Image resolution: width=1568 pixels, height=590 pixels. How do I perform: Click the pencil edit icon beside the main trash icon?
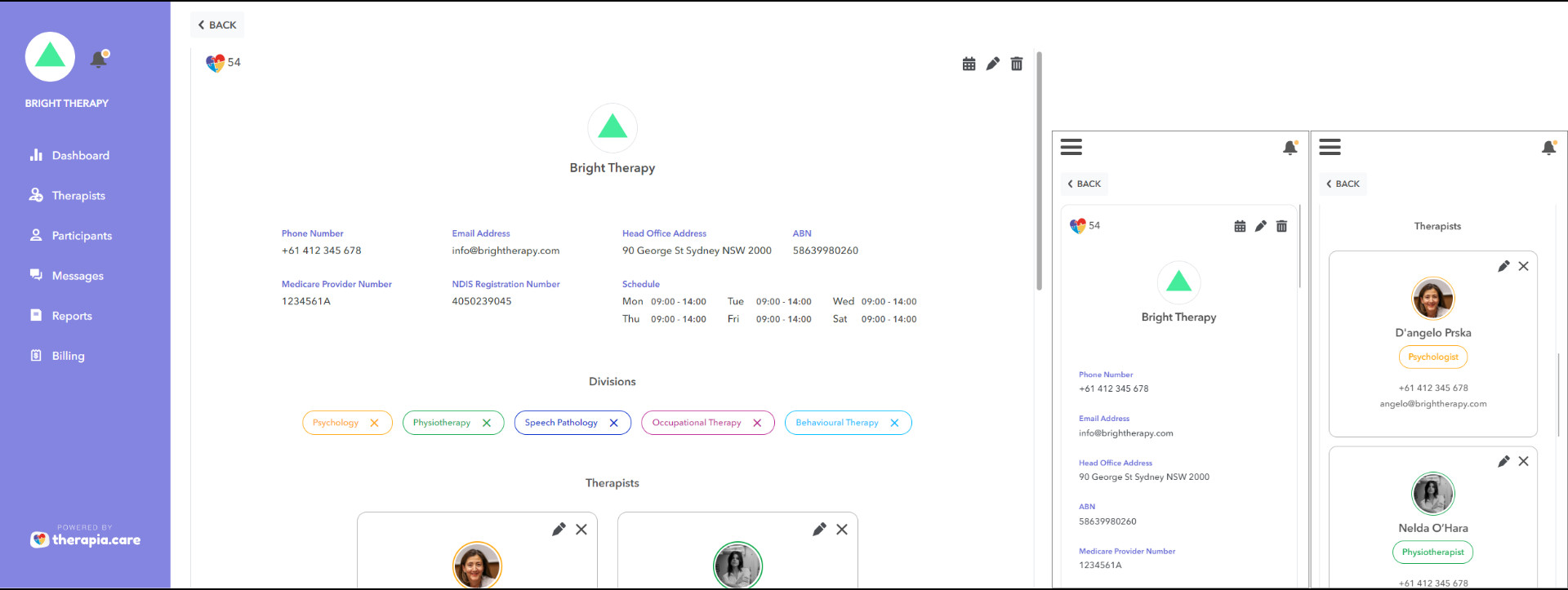(x=992, y=64)
